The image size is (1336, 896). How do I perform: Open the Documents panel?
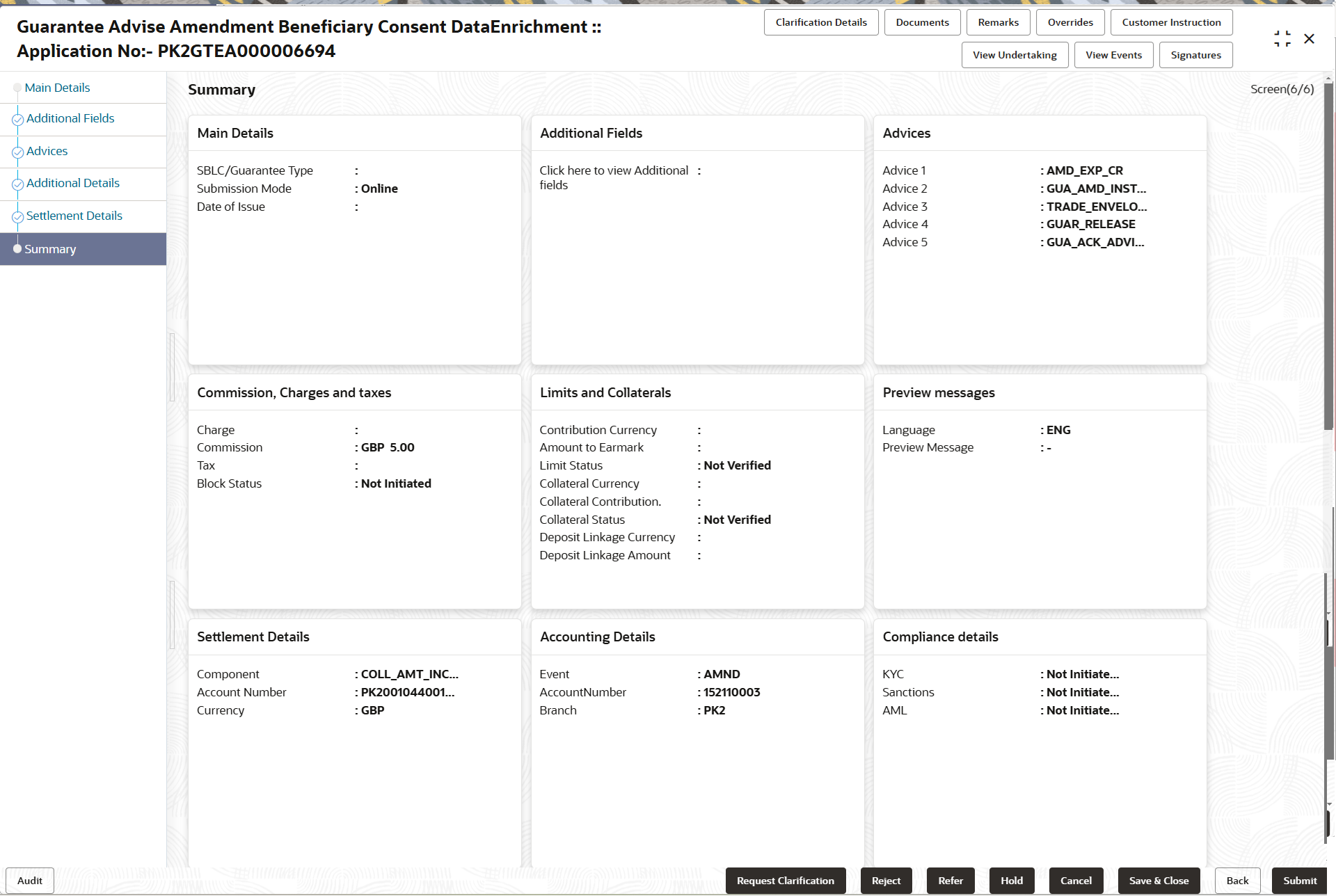click(x=922, y=22)
